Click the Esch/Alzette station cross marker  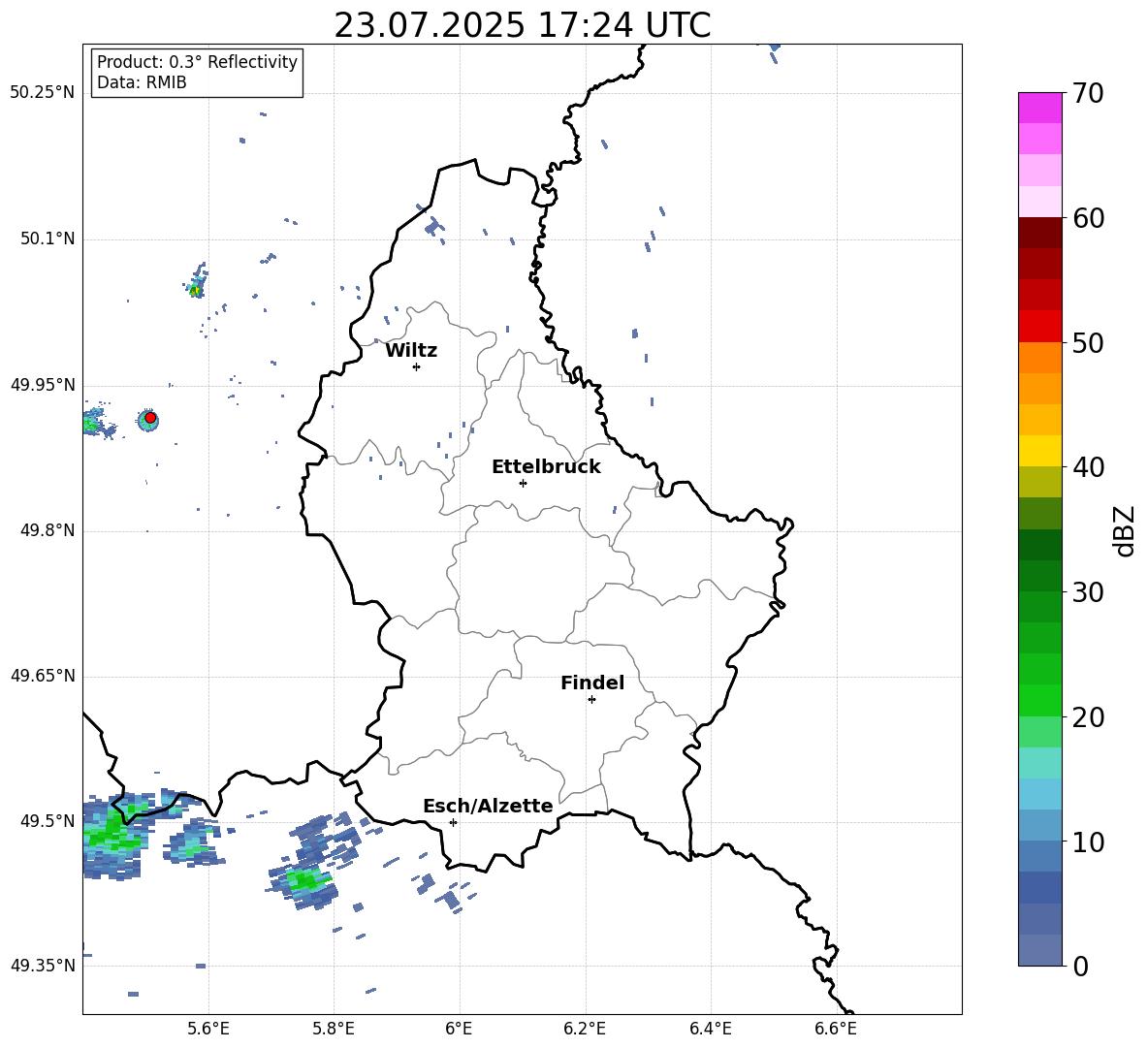453,822
